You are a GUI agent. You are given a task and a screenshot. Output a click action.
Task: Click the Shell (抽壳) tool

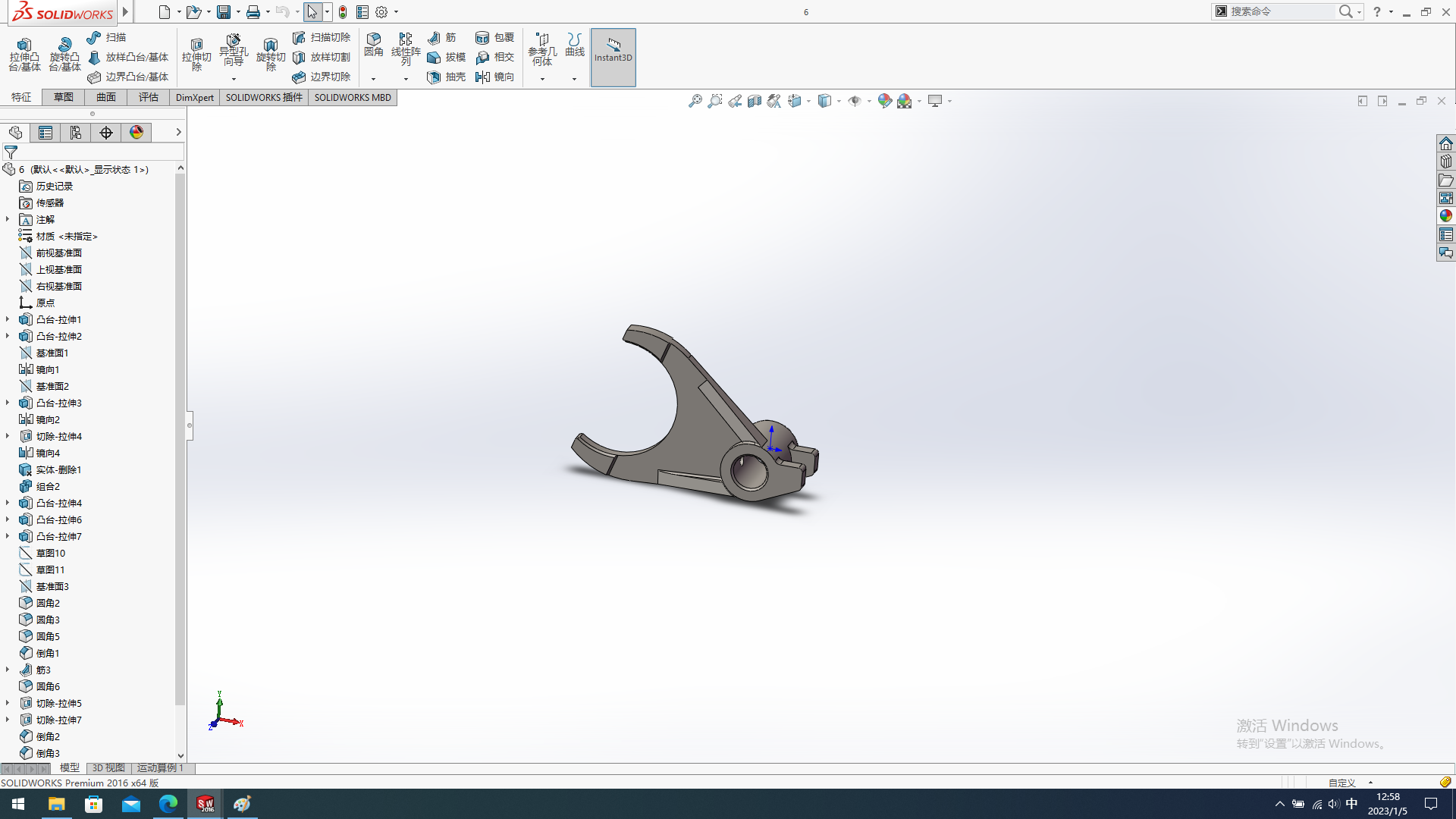tap(446, 77)
